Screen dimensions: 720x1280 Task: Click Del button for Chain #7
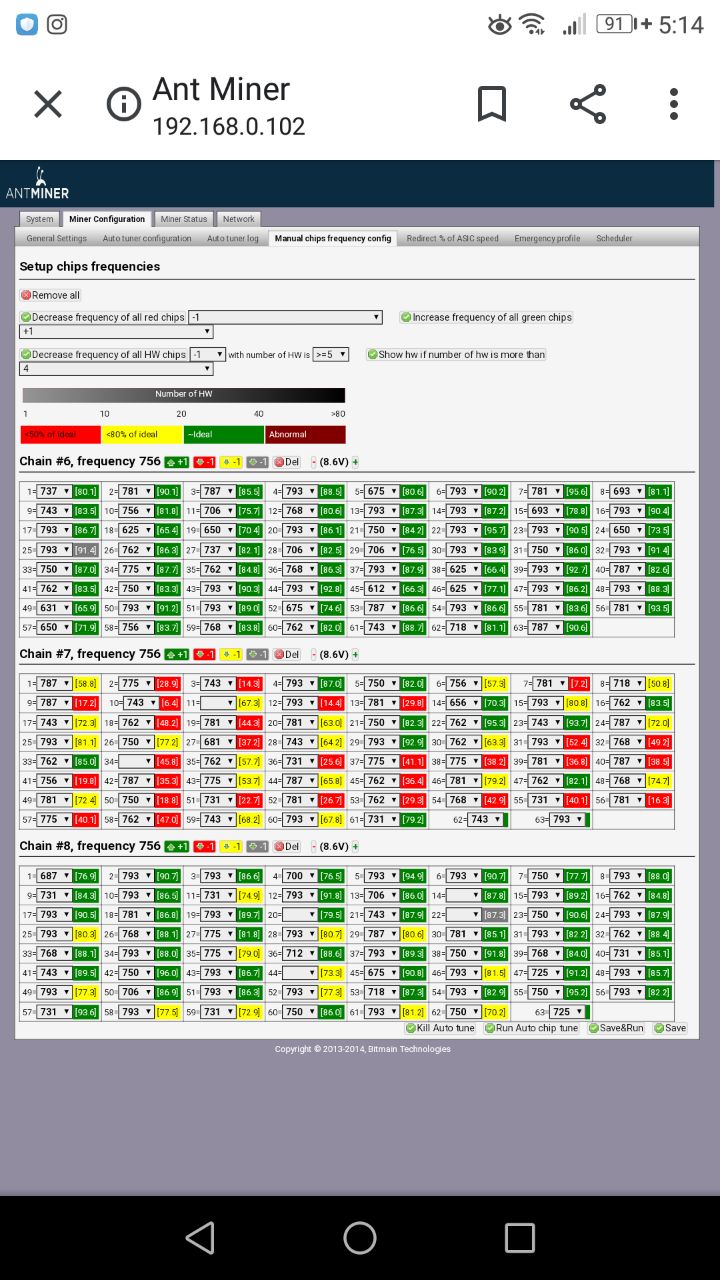coord(287,654)
